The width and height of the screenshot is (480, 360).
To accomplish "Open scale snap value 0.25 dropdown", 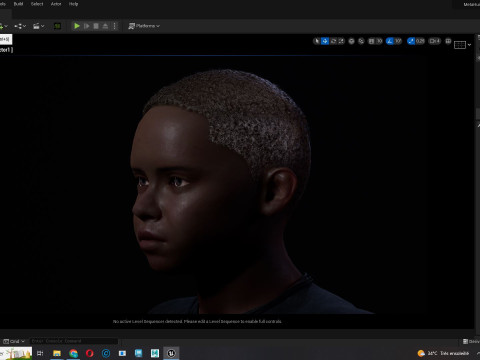I will click(x=420, y=41).
